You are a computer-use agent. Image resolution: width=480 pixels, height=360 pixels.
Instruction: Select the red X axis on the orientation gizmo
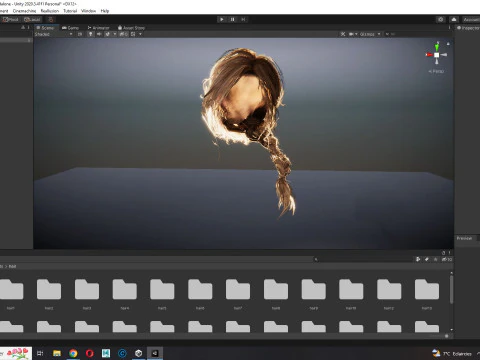pyautogui.click(x=429, y=55)
